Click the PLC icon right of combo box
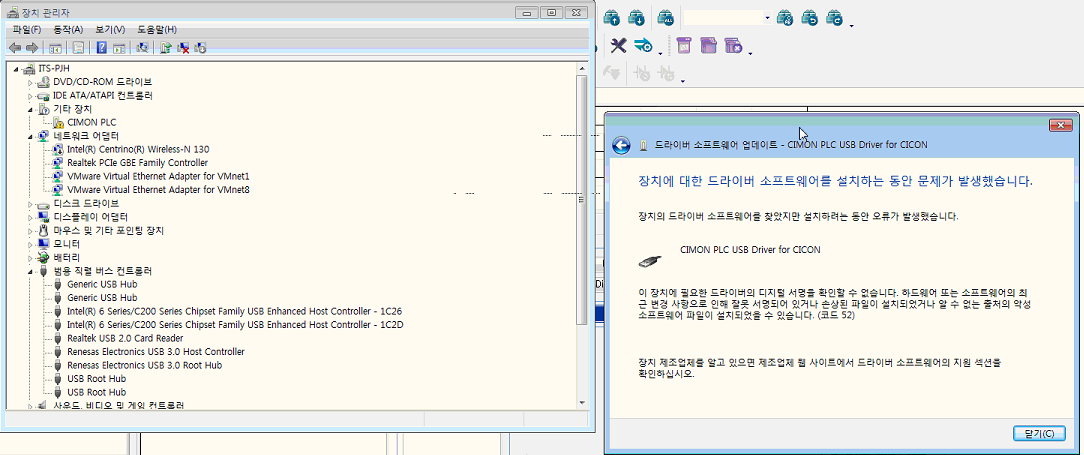1084x455 pixels. click(x=784, y=17)
